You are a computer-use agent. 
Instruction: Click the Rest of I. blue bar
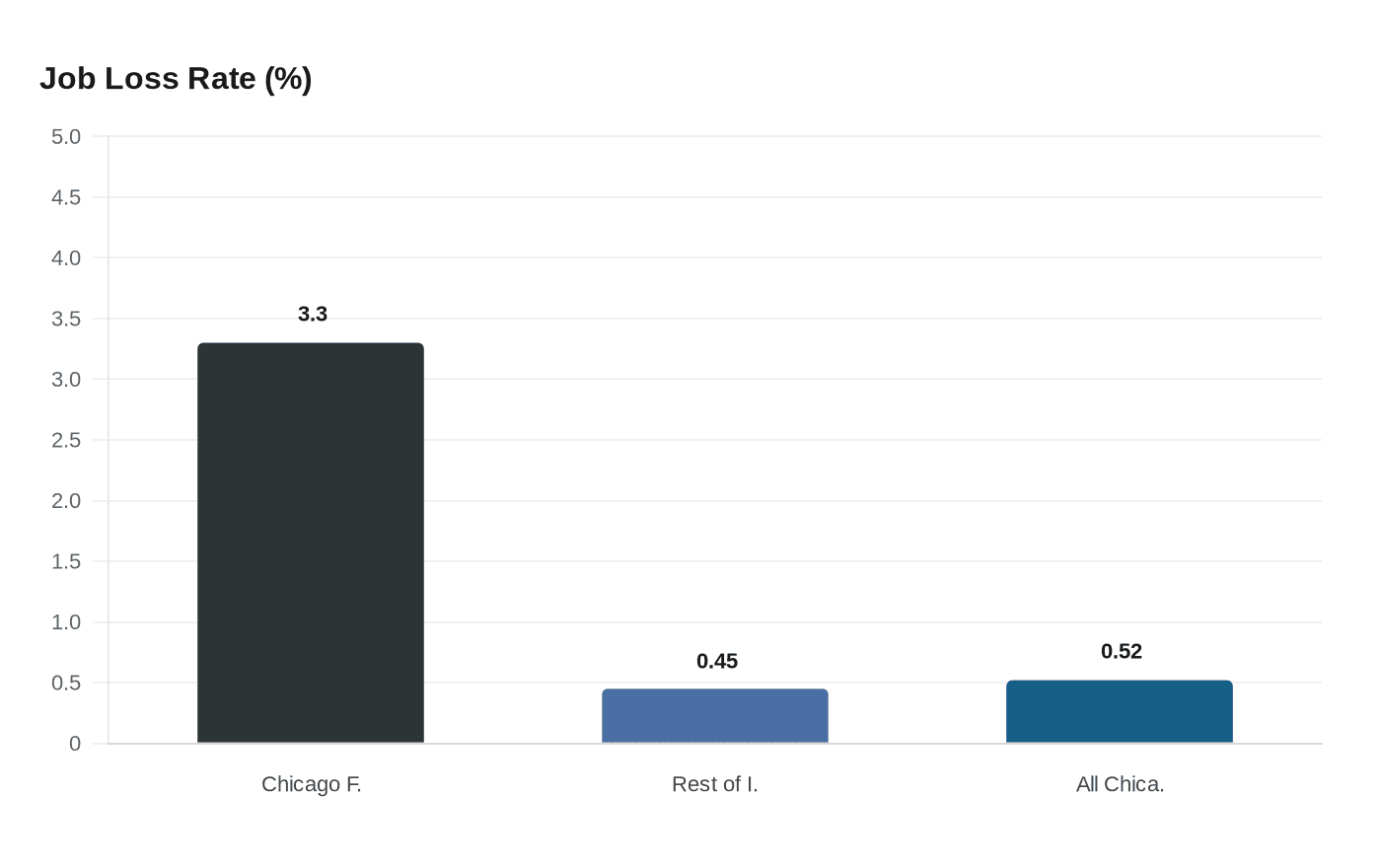(715, 716)
